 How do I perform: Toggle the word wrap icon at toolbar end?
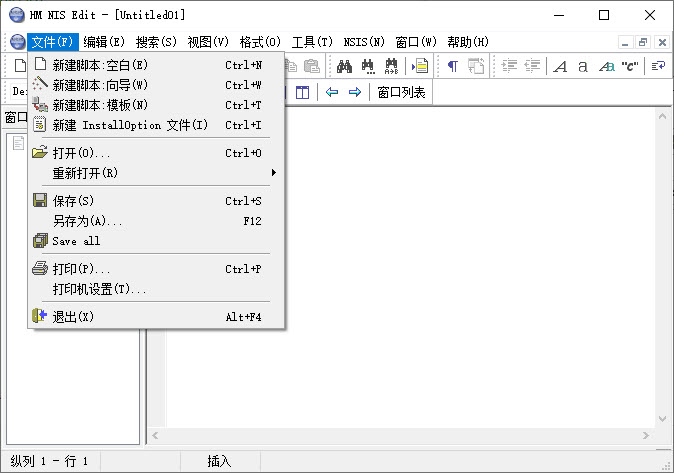click(658, 66)
